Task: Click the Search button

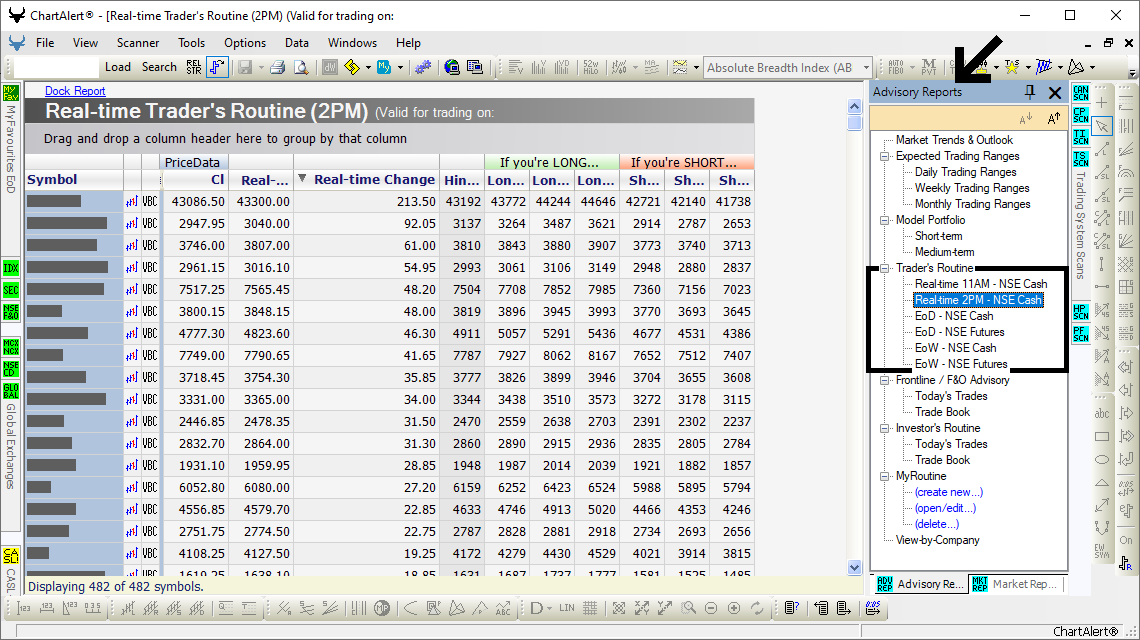Action: pos(159,67)
